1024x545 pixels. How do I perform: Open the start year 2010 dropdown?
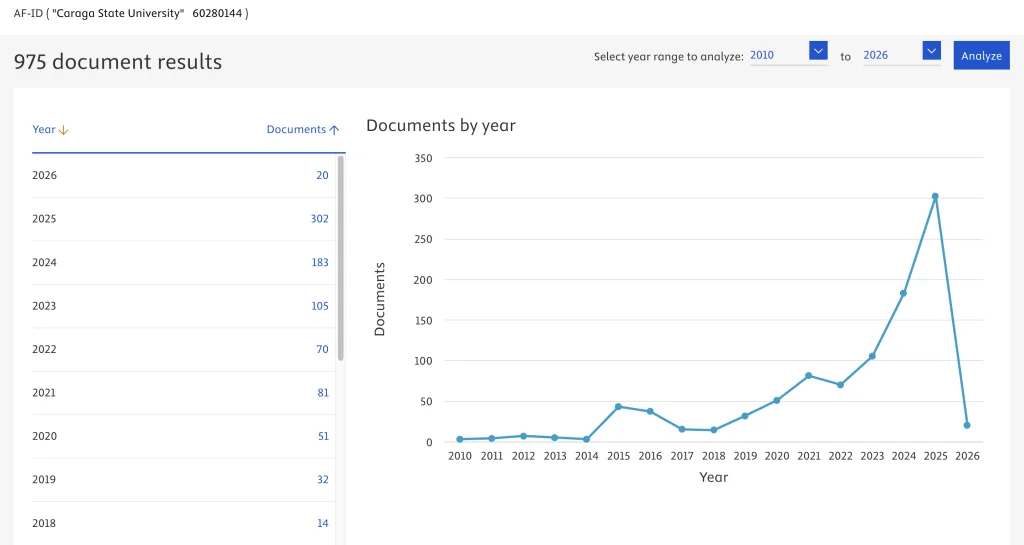coord(818,51)
